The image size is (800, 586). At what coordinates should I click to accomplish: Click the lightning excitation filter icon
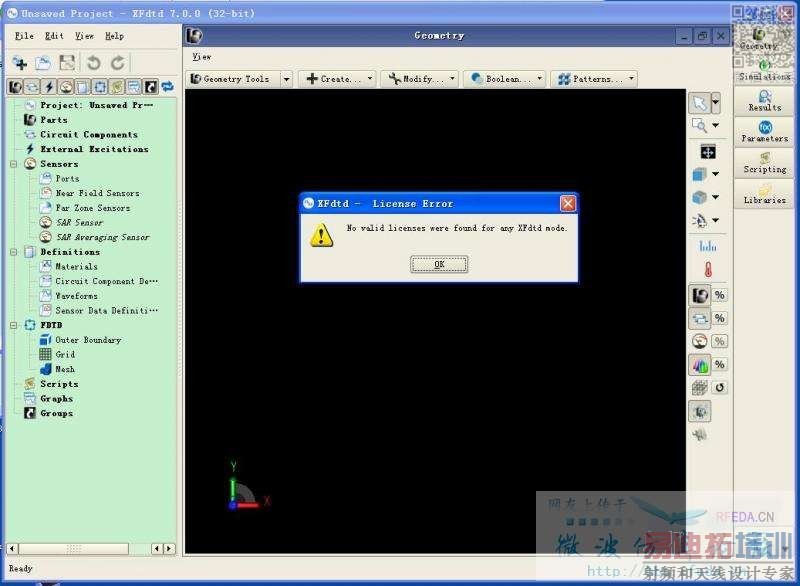[49, 87]
